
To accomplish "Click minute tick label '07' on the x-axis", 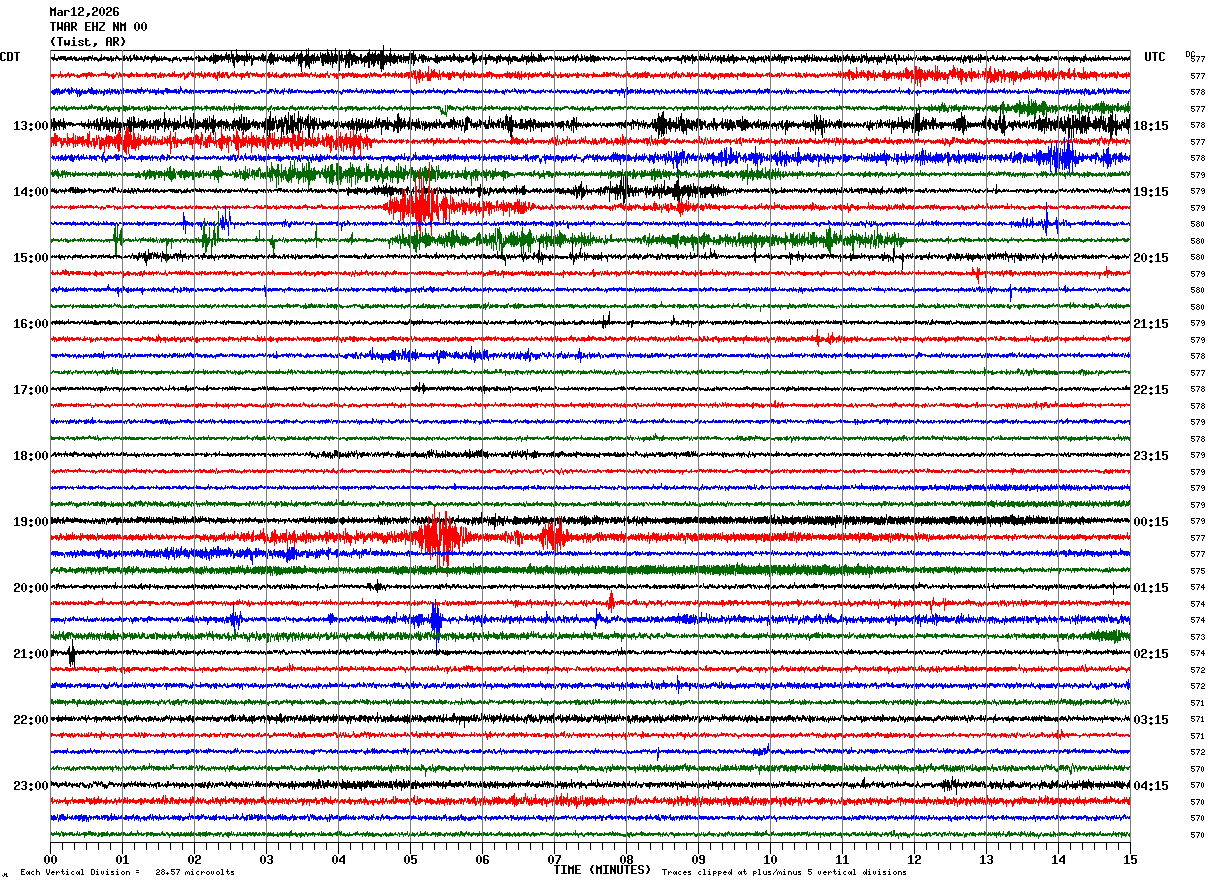I will [554, 859].
